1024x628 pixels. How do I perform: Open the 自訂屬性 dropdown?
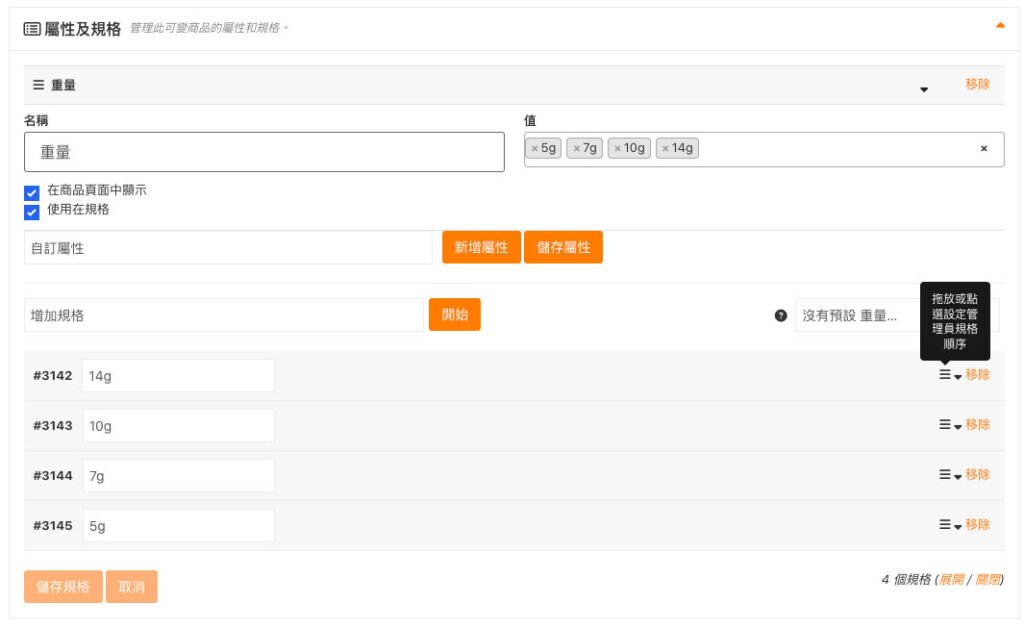pyautogui.click(x=228, y=248)
